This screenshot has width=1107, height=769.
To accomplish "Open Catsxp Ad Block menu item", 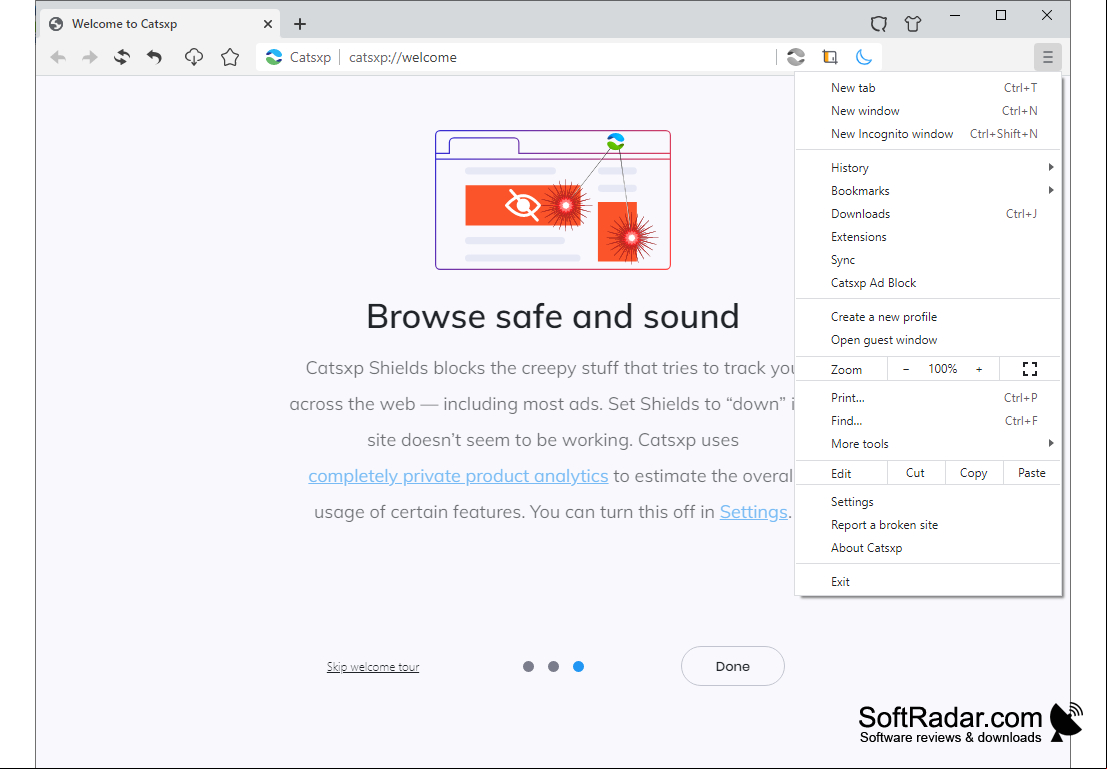I will pos(928,283).
